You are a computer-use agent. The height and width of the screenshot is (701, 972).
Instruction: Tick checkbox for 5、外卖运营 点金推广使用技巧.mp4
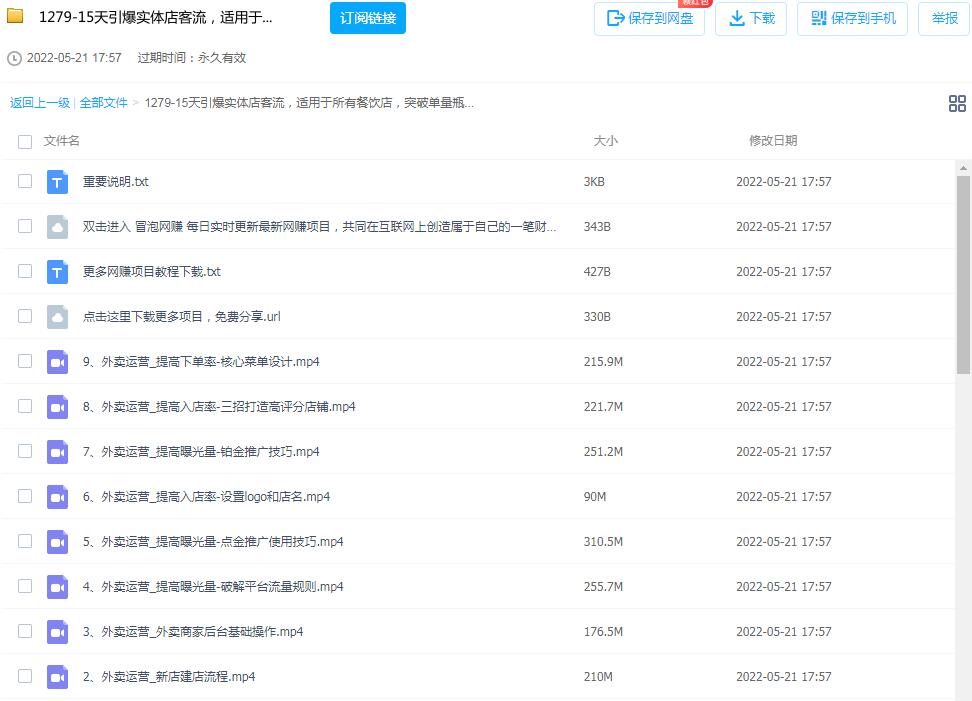(25, 540)
